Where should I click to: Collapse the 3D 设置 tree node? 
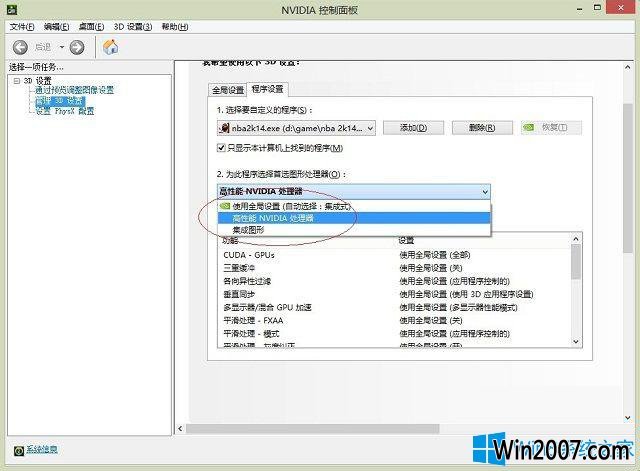17,81
